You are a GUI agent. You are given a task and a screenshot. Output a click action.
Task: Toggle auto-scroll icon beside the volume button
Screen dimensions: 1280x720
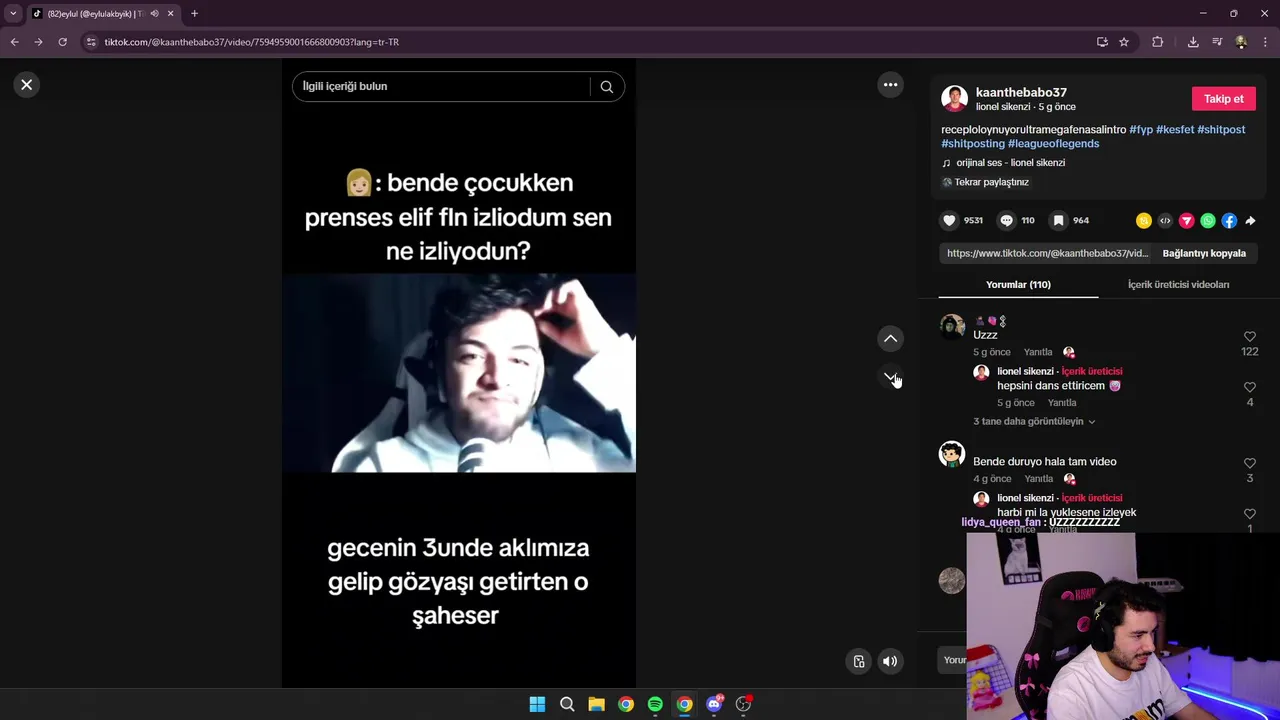pos(858,661)
